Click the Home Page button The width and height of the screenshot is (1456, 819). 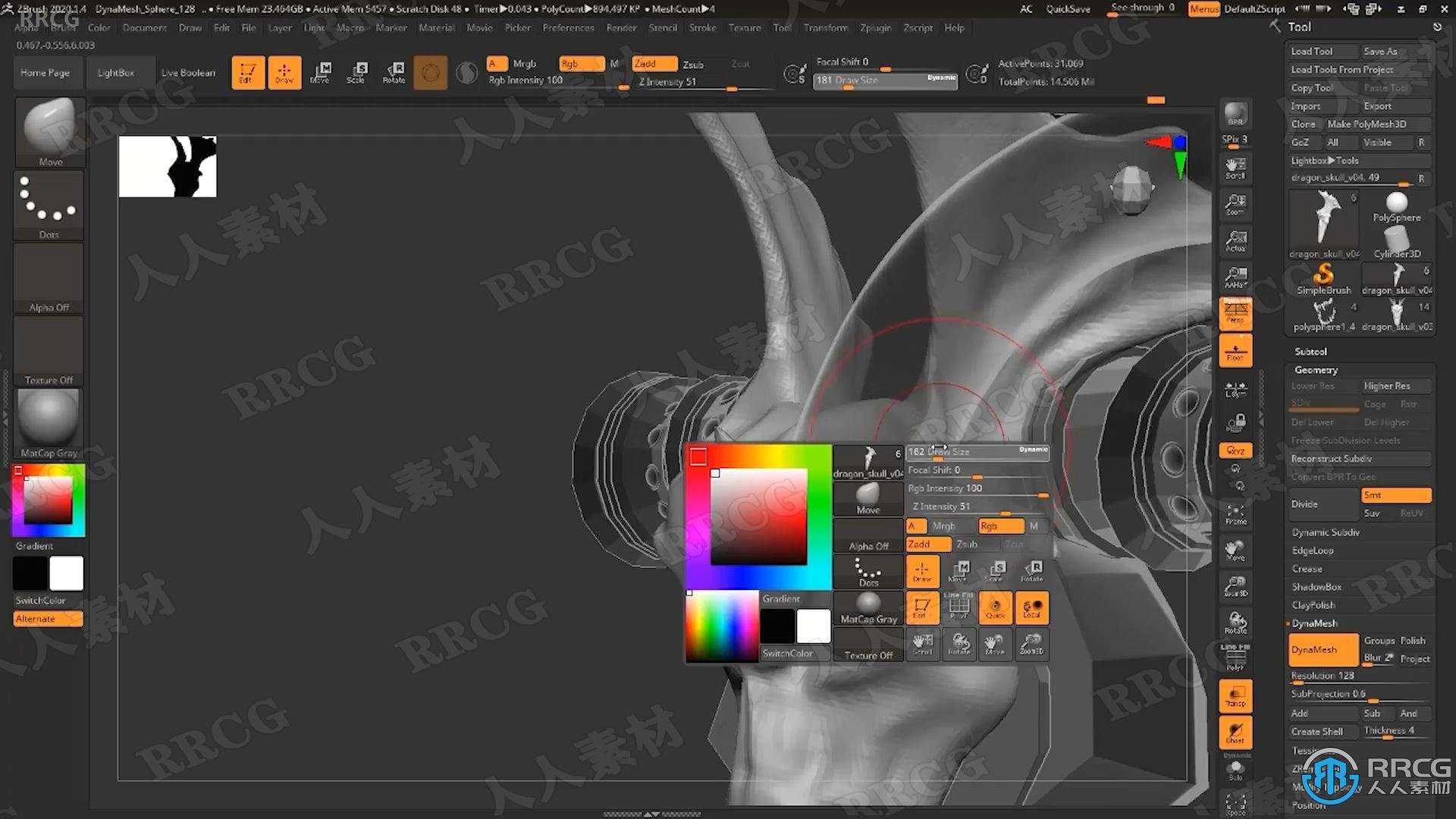[45, 73]
